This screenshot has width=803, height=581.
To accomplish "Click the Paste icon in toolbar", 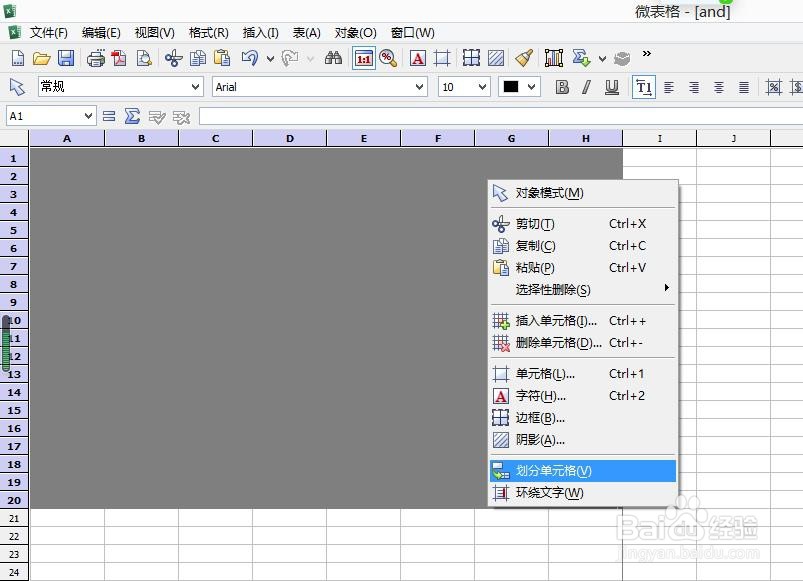I will [x=220, y=58].
